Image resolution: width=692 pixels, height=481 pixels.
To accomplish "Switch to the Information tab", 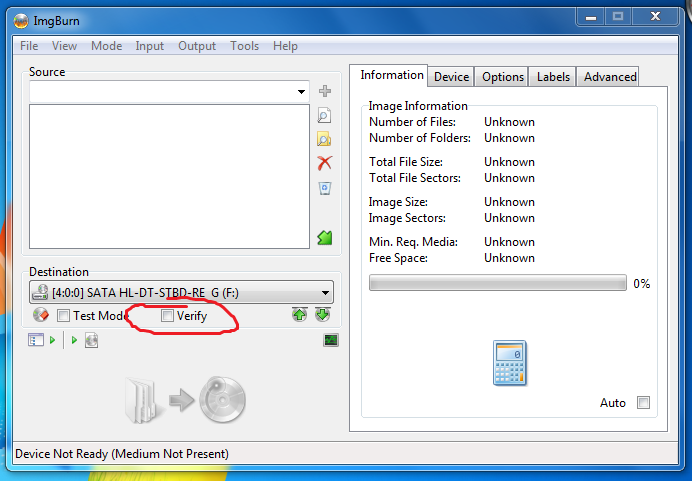I will [391, 75].
